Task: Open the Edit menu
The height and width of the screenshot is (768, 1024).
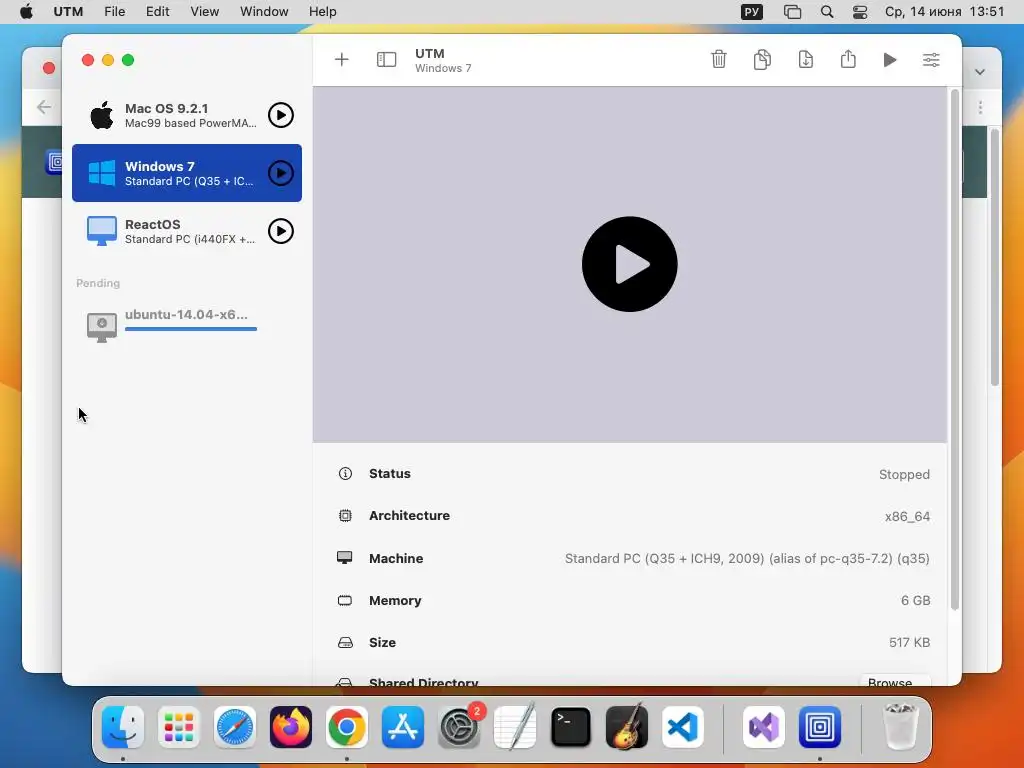Action: click(157, 12)
